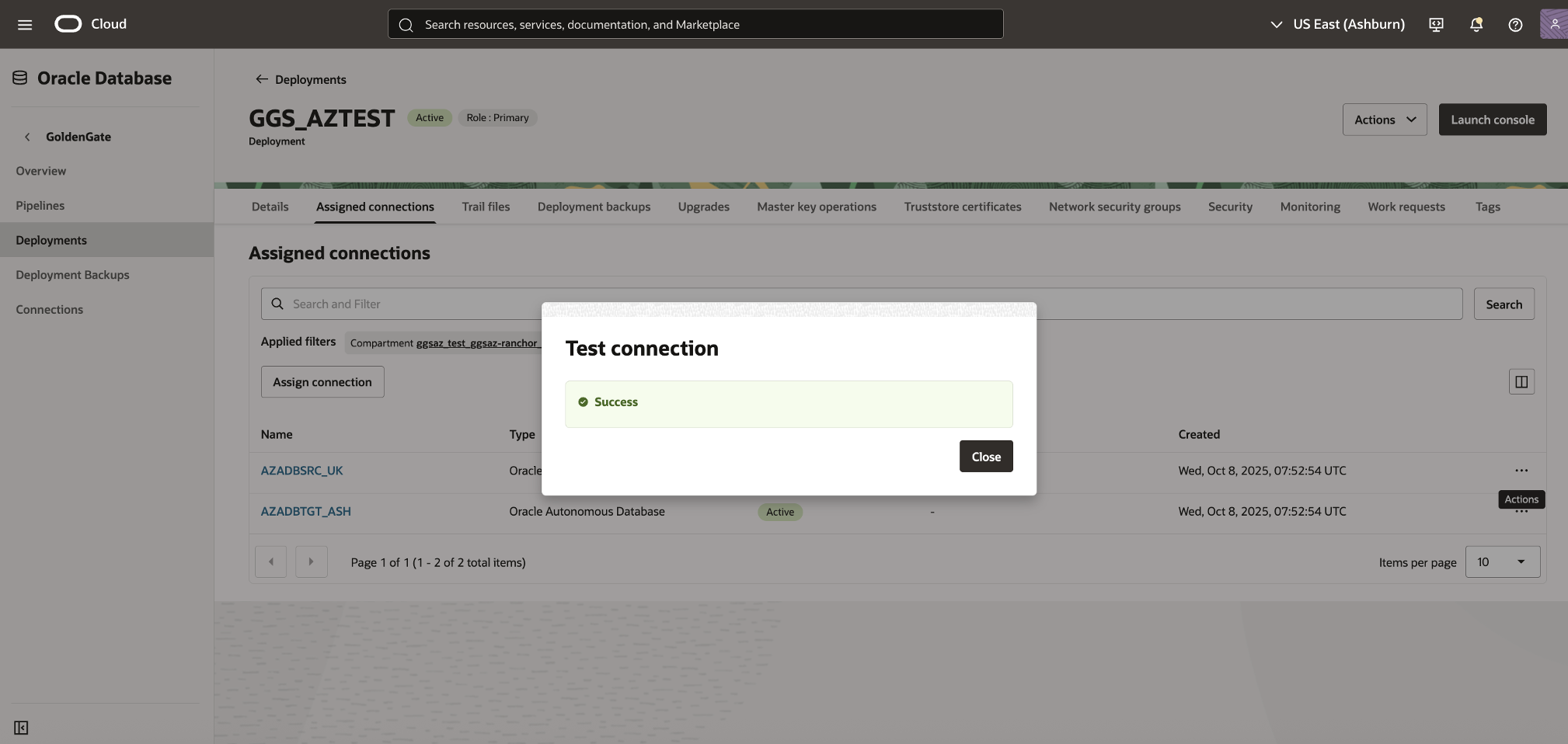Image resolution: width=1568 pixels, height=744 pixels.
Task: Click the Name column header
Action: pyautogui.click(x=277, y=434)
